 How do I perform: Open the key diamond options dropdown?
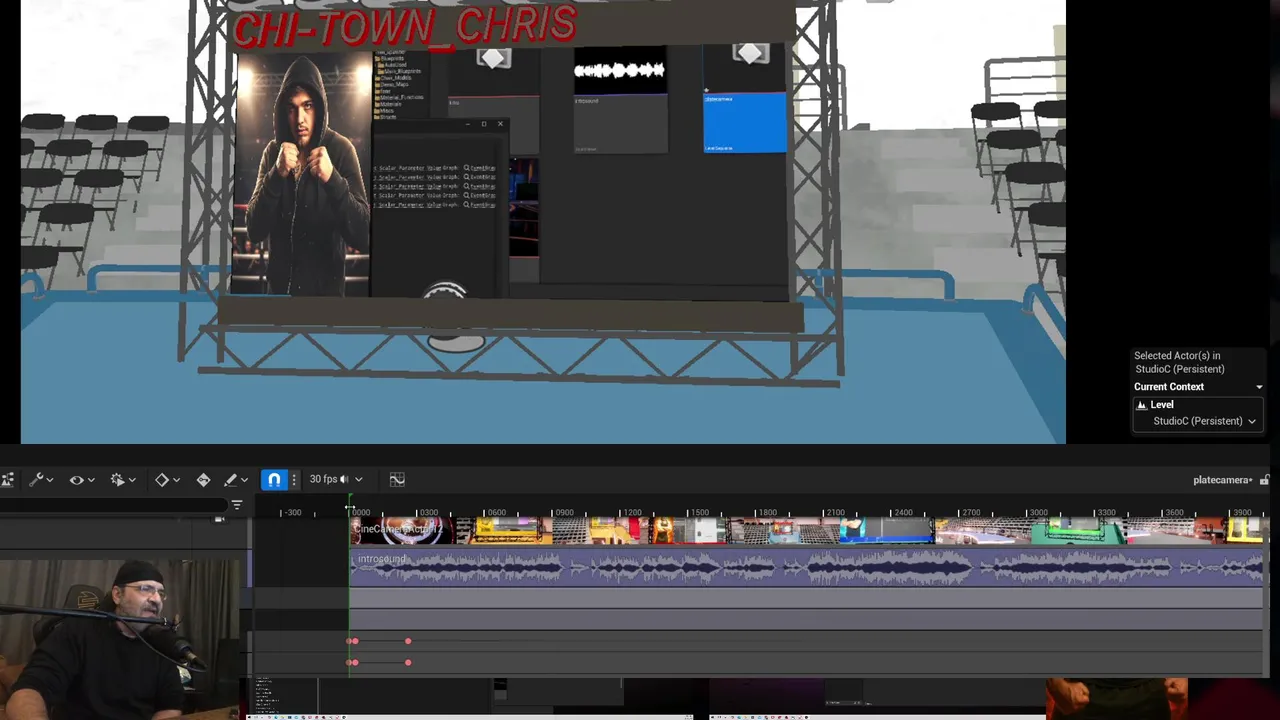[x=167, y=480]
